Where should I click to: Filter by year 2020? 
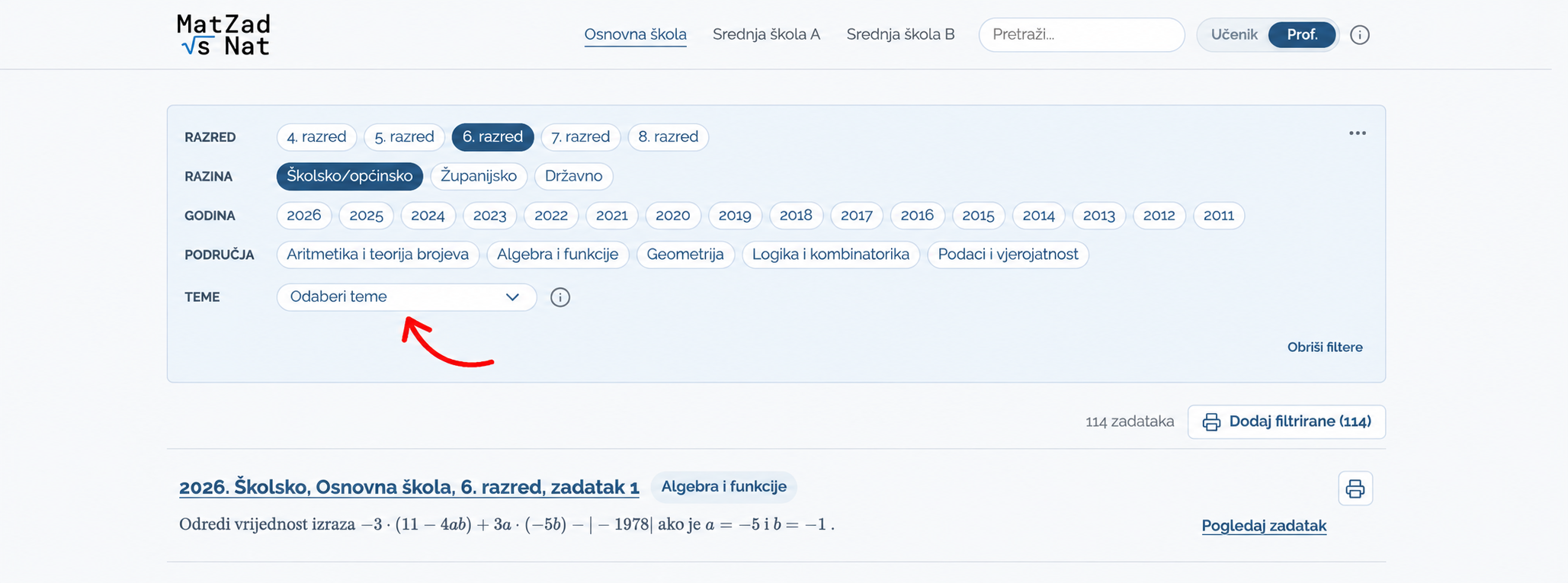(672, 216)
